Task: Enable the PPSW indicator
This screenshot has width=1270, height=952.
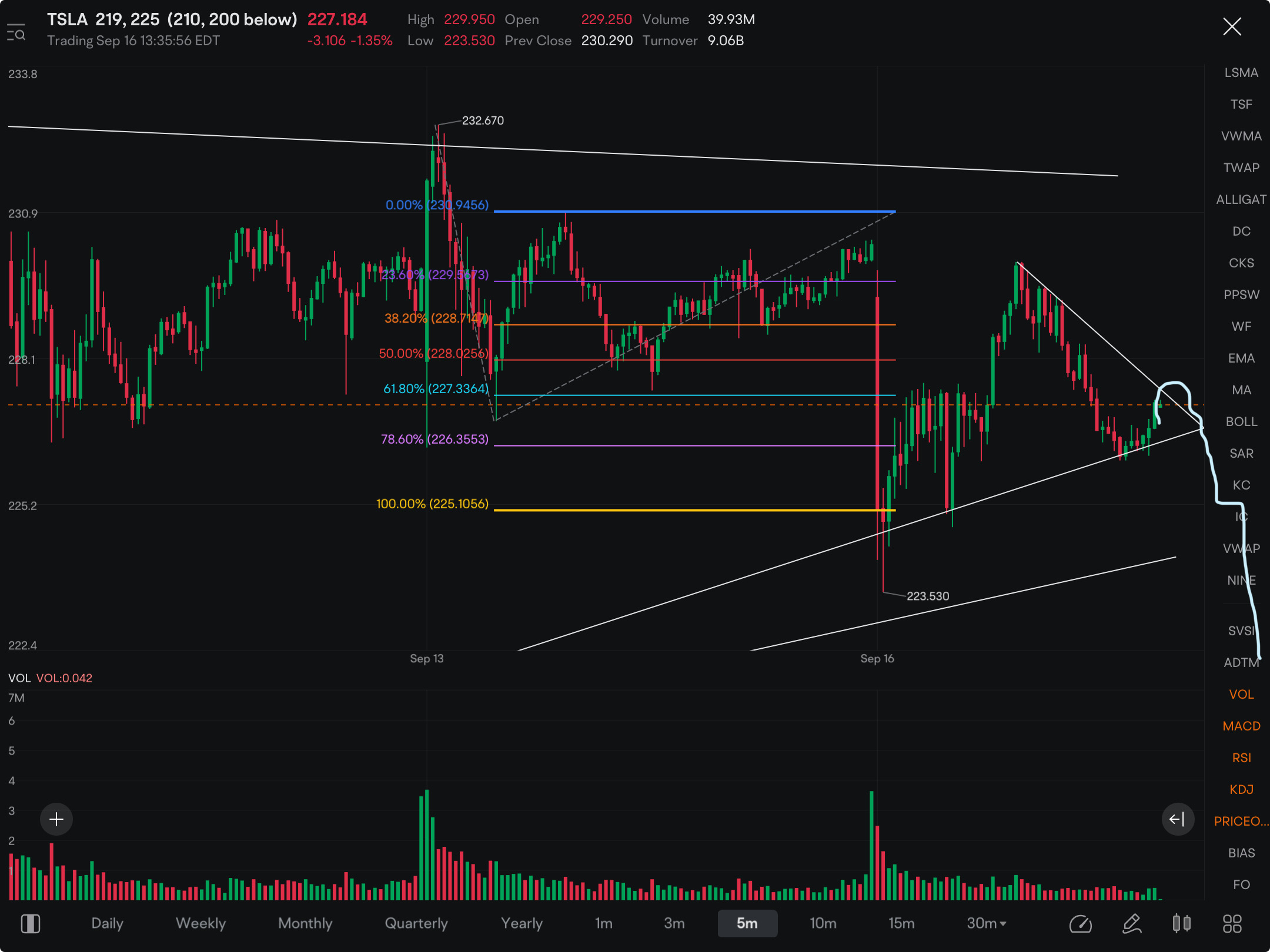Action: tap(1241, 295)
